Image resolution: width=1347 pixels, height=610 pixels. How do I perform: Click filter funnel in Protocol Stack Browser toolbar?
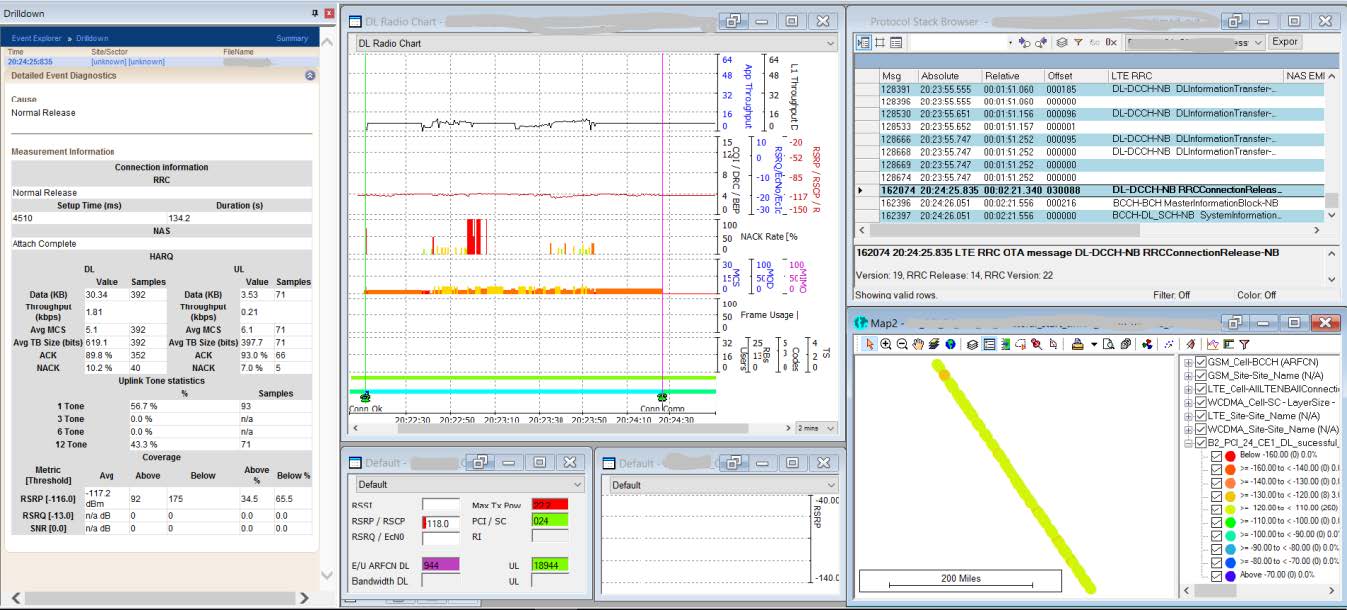[x=1078, y=43]
